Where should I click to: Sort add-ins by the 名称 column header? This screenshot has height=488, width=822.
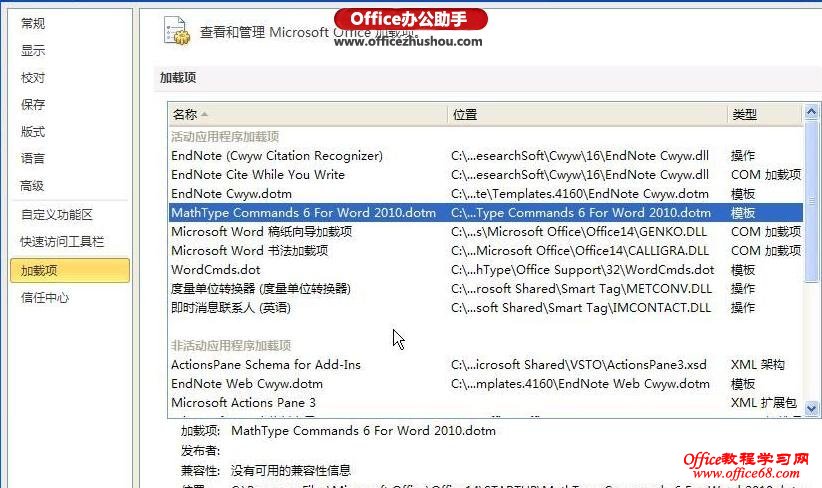308,114
